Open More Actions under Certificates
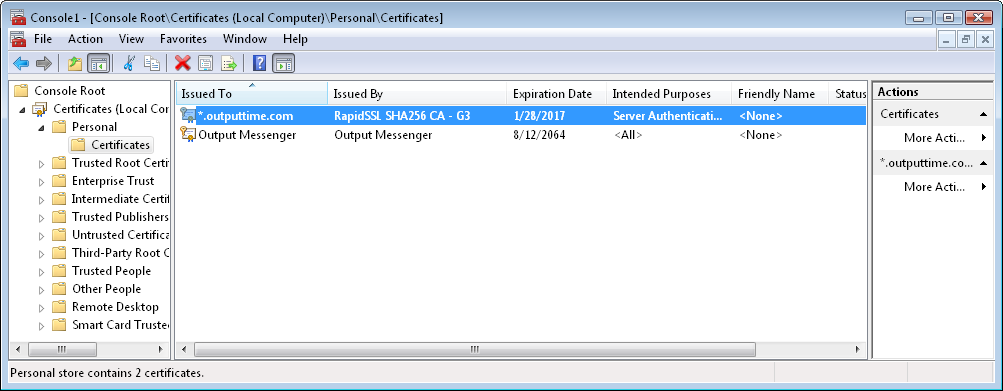Image resolution: width=1003 pixels, height=391 pixels. [934, 138]
